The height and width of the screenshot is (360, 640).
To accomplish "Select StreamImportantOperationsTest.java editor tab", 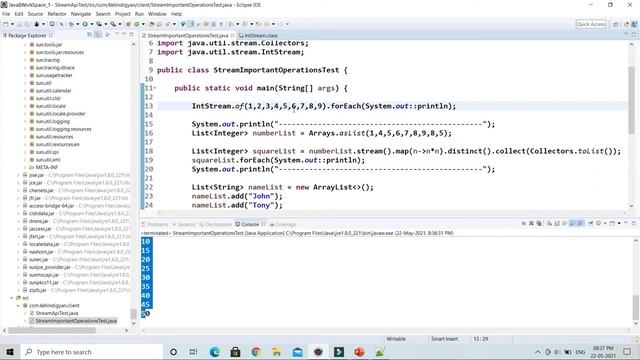I will (x=187, y=36).
